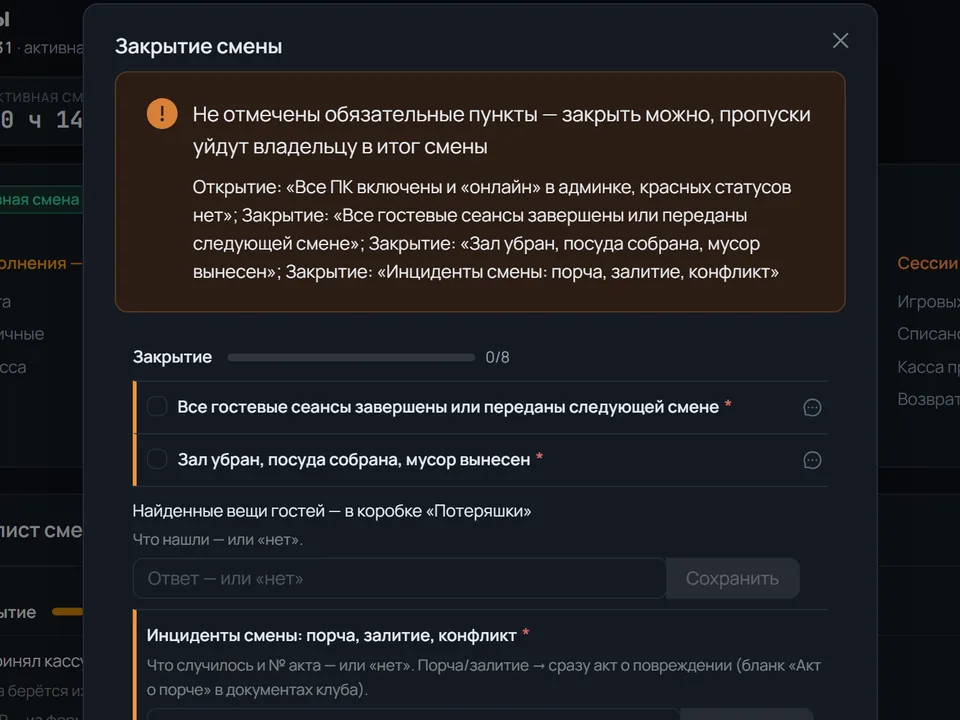The image size is (960, 720).
Task: Check «Все гостевые сеансы завершены» checkbox
Action: pyautogui.click(x=157, y=407)
